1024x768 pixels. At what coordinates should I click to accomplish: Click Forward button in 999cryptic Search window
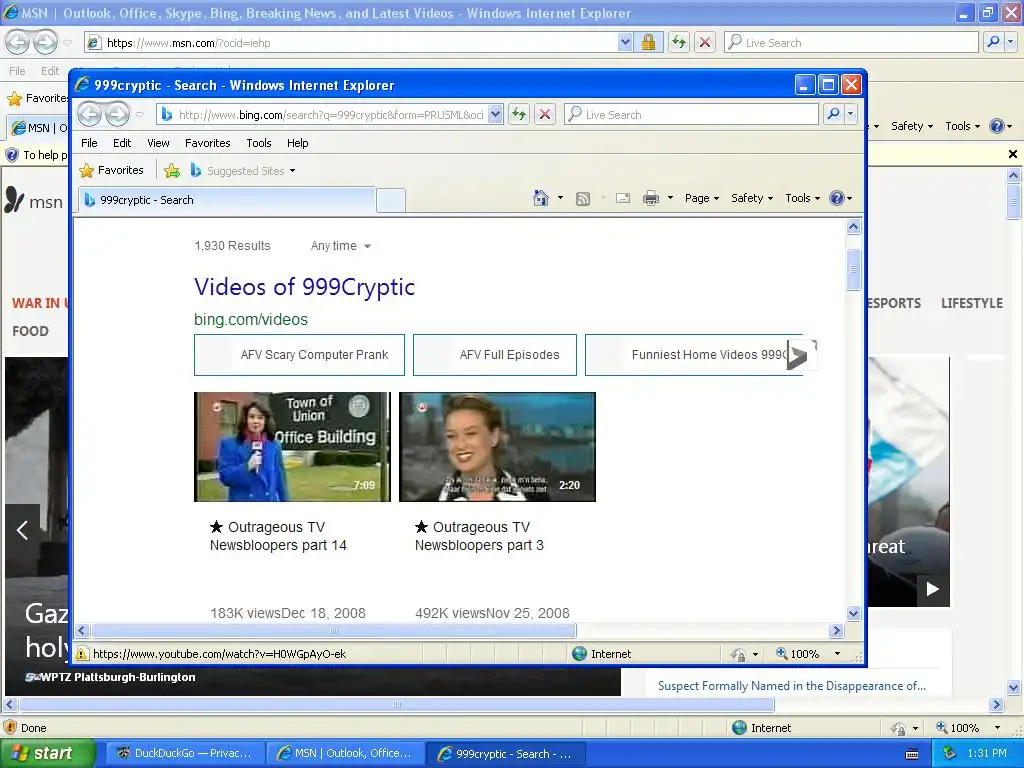pos(118,114)
